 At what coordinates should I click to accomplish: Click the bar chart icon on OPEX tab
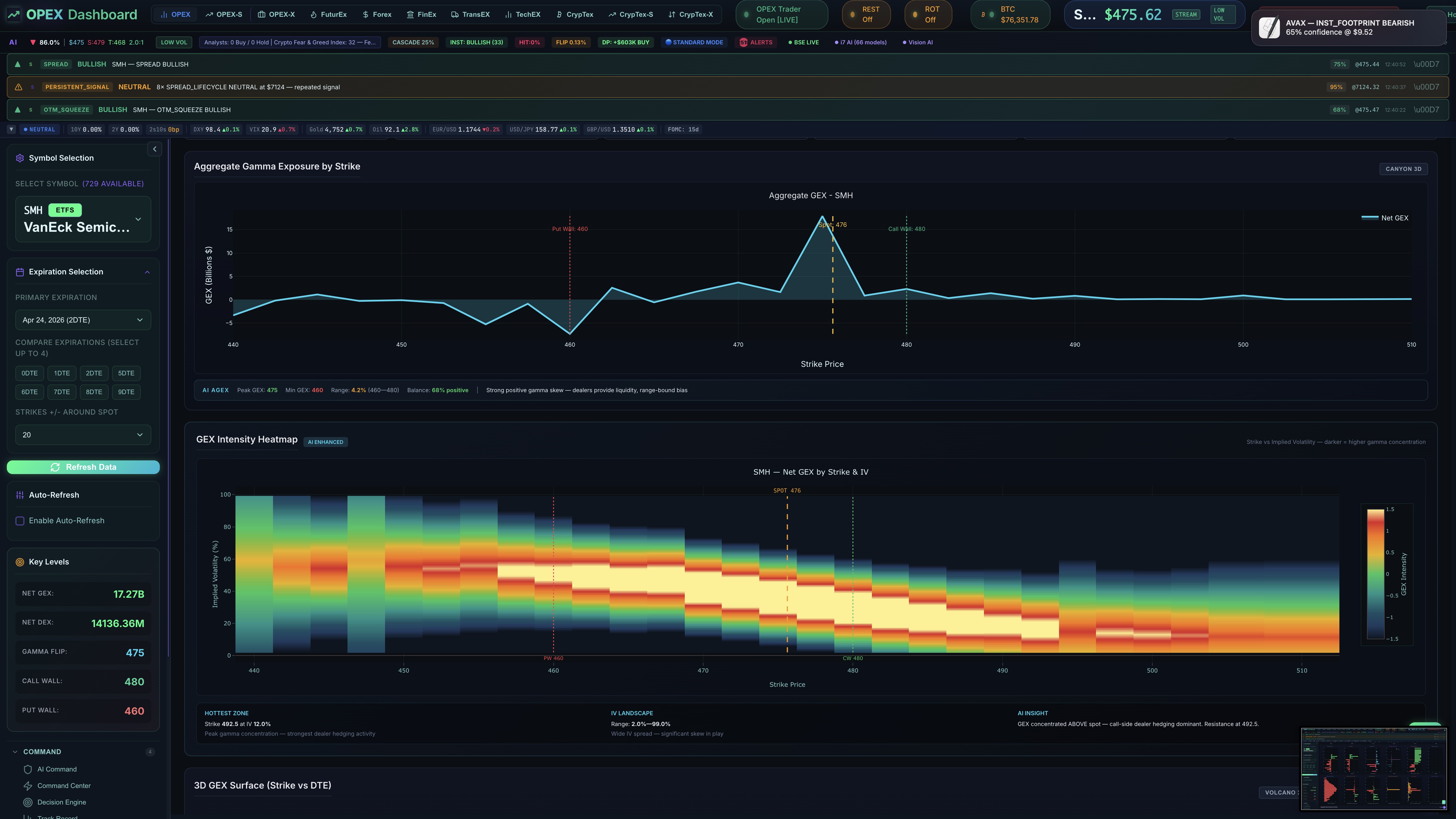point(164,15)
